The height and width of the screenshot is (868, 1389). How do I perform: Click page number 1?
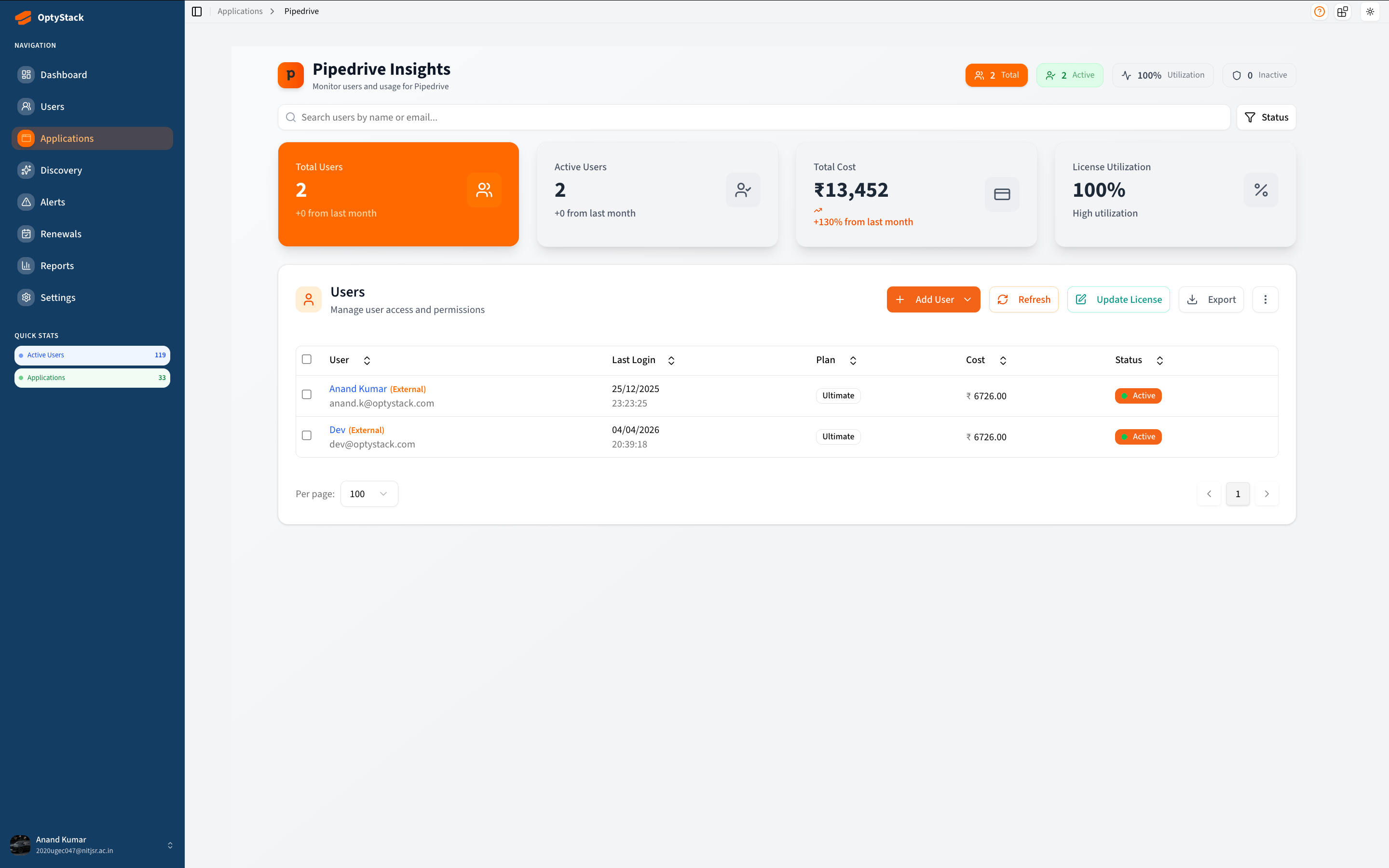coord(1238,494)
